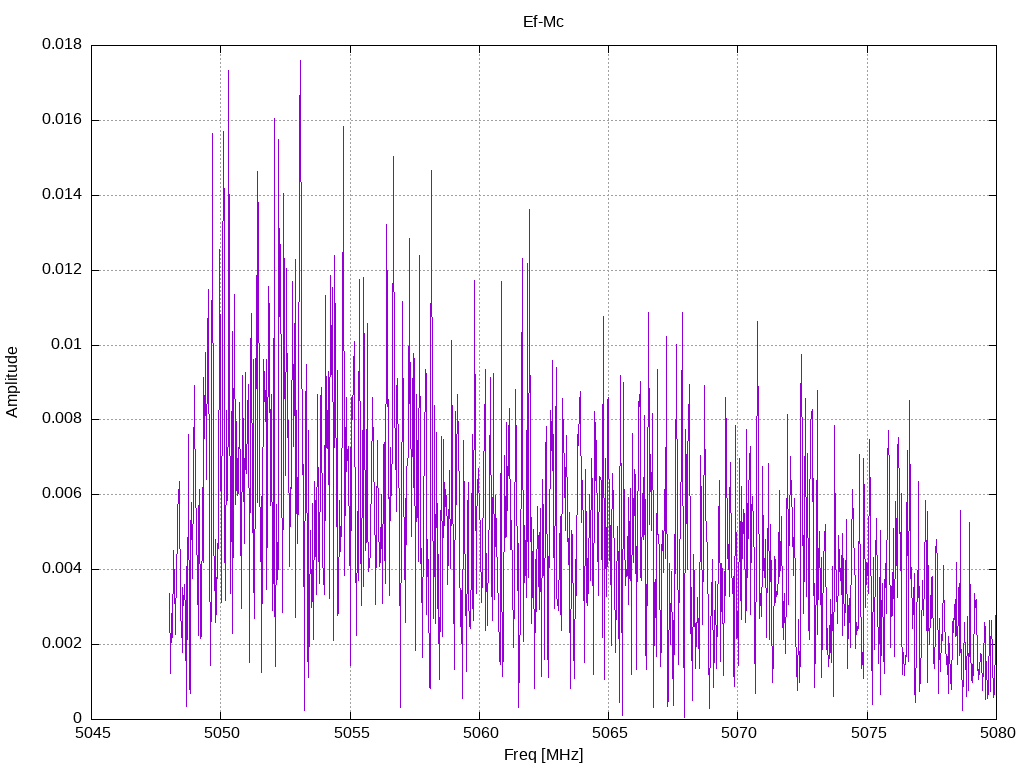The image size is (1024, 768).
Task: Click the x-axis tick label 5080
Action: pos(997,733)
